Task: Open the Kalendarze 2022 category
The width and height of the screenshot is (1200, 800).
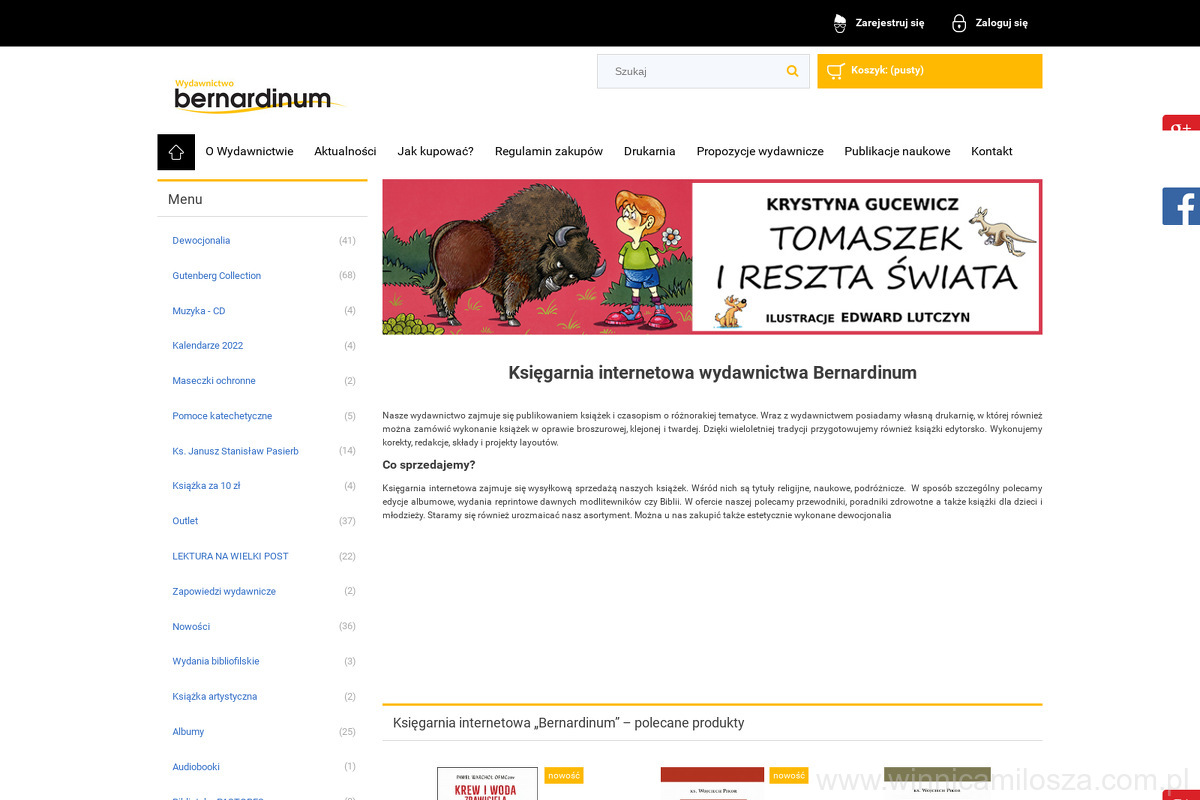Action: point(207,346)
